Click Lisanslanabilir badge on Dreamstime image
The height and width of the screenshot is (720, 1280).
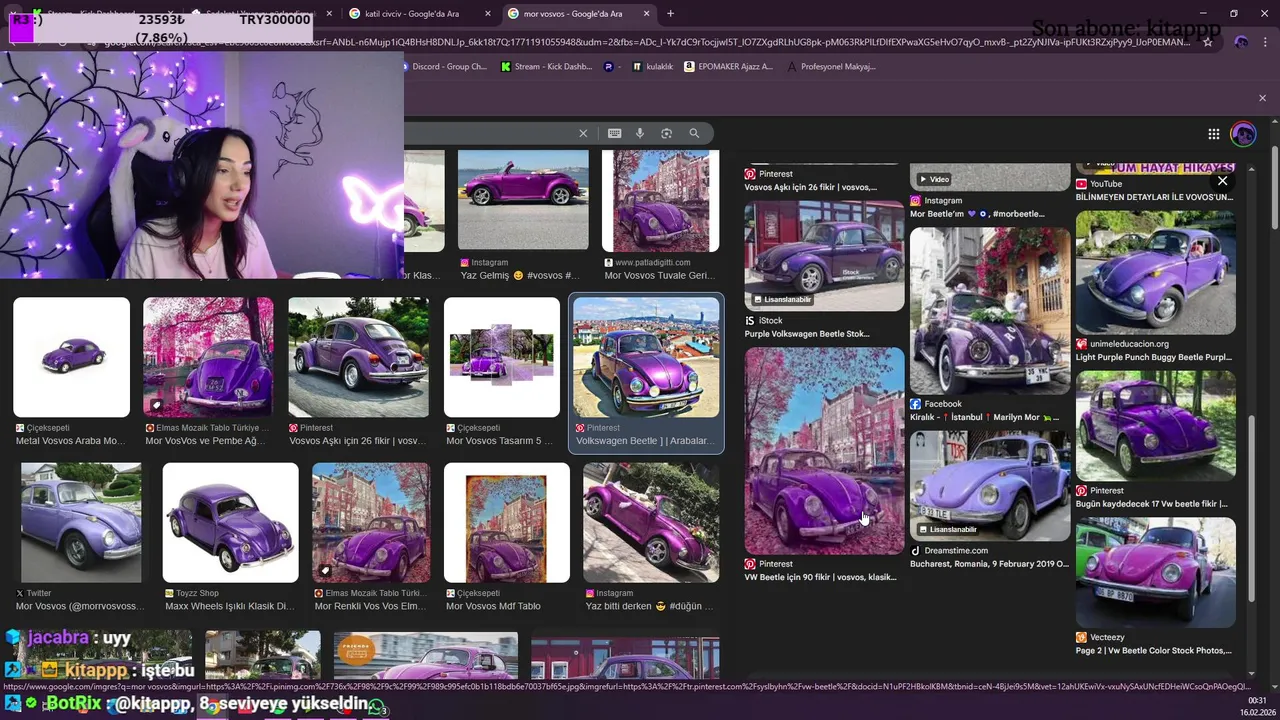948,529
